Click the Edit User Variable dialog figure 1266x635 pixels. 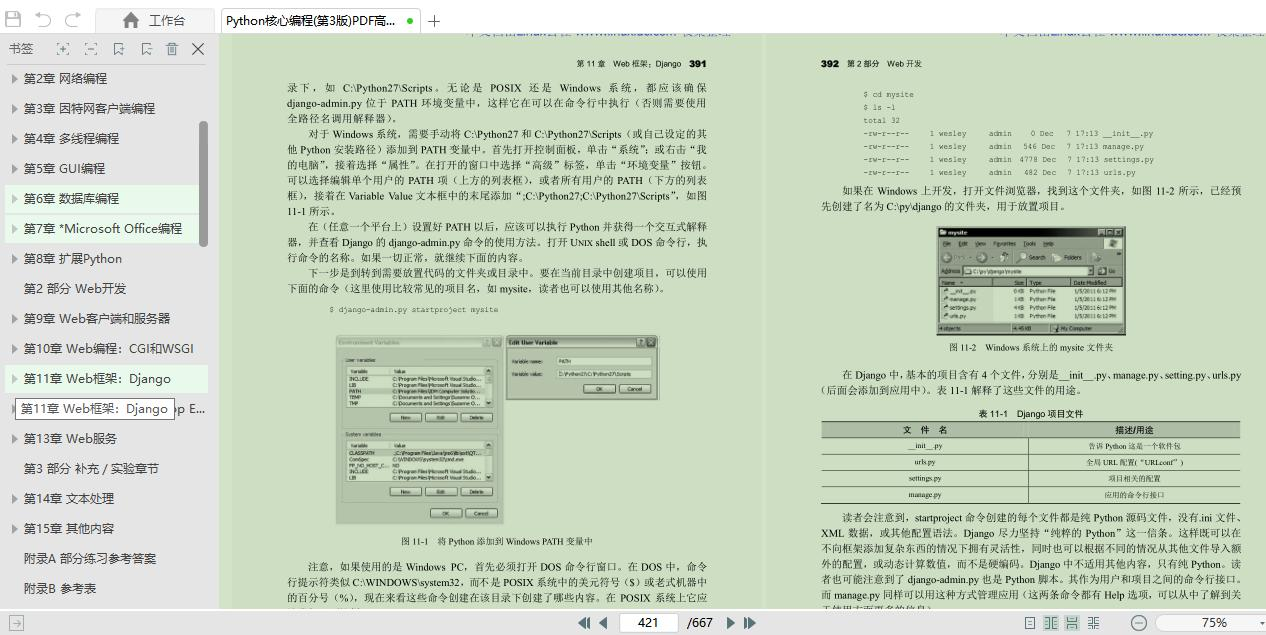coord(581,367)
